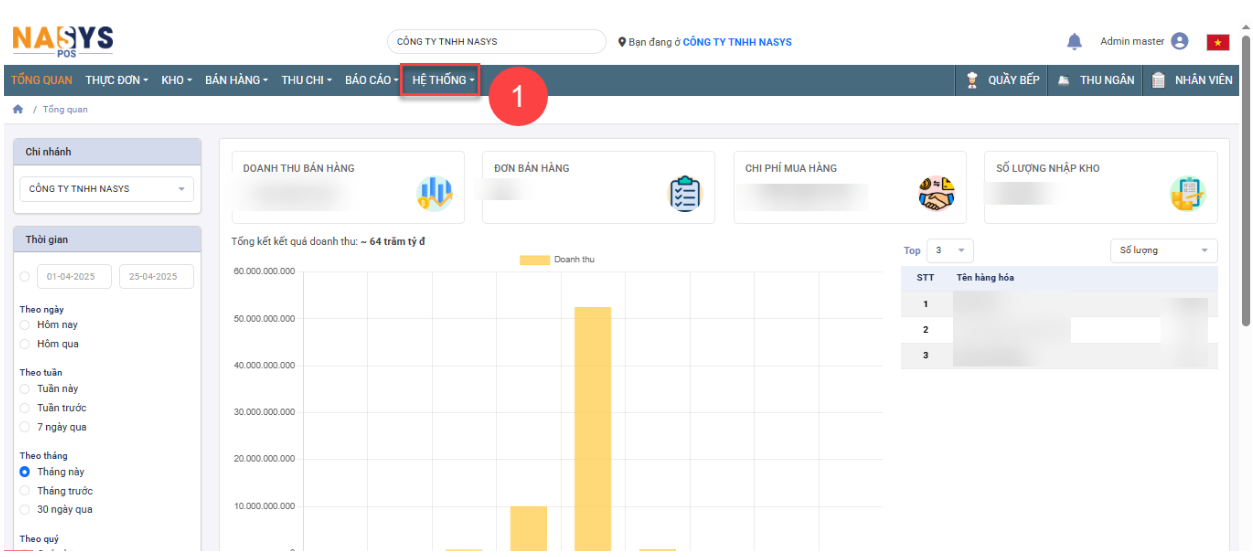Go home via breadcrumb house icon
The height and width of the screenshot is (557, 1253).
(x=17, y=109)
